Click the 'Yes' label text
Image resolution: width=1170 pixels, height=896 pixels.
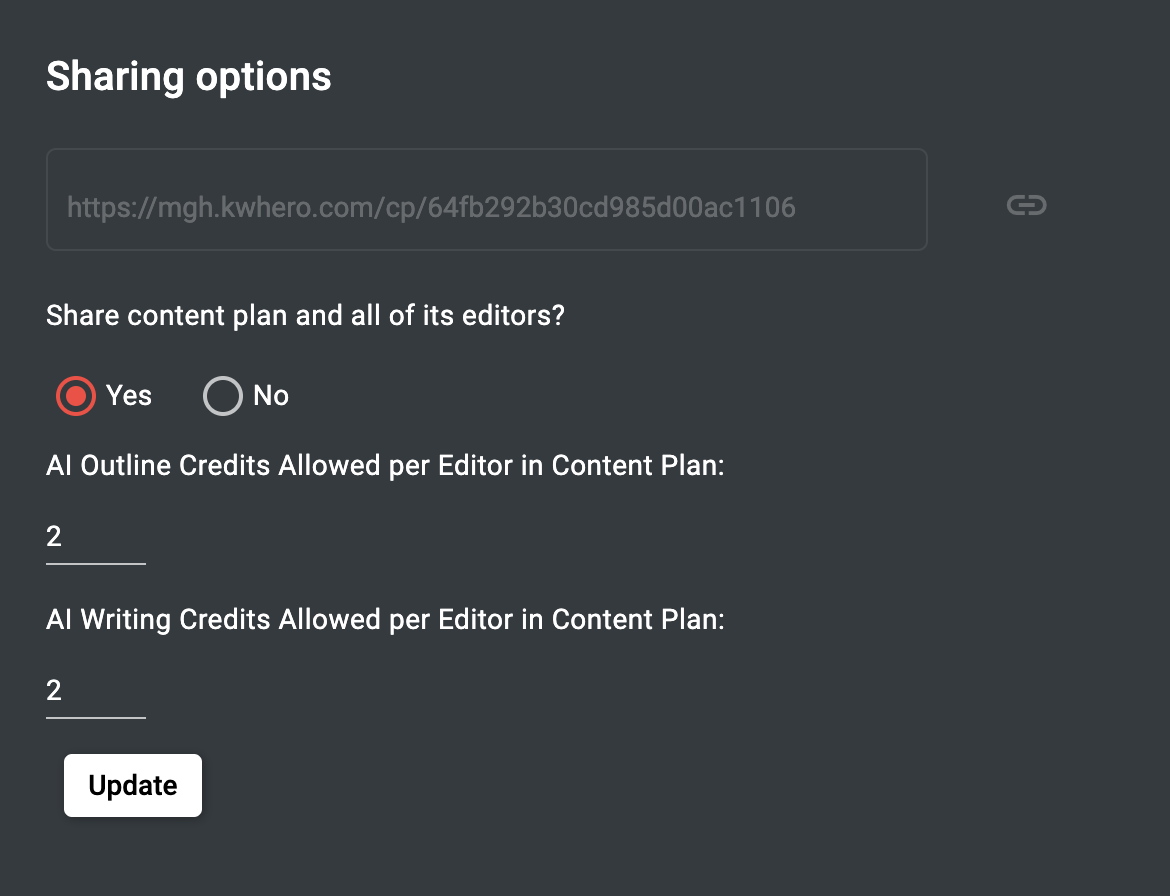tap(128, 395)
